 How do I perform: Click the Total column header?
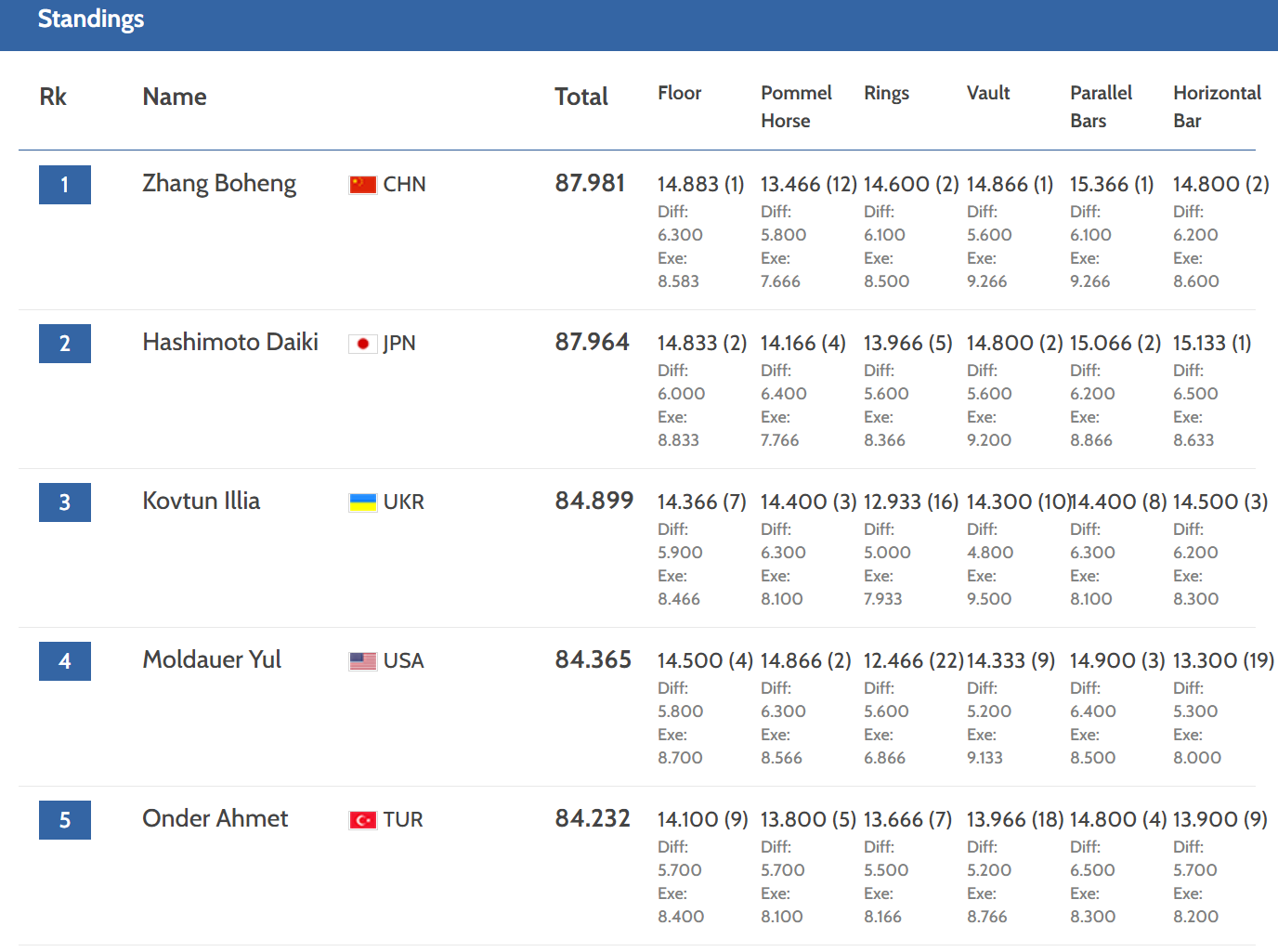point(581,97)
